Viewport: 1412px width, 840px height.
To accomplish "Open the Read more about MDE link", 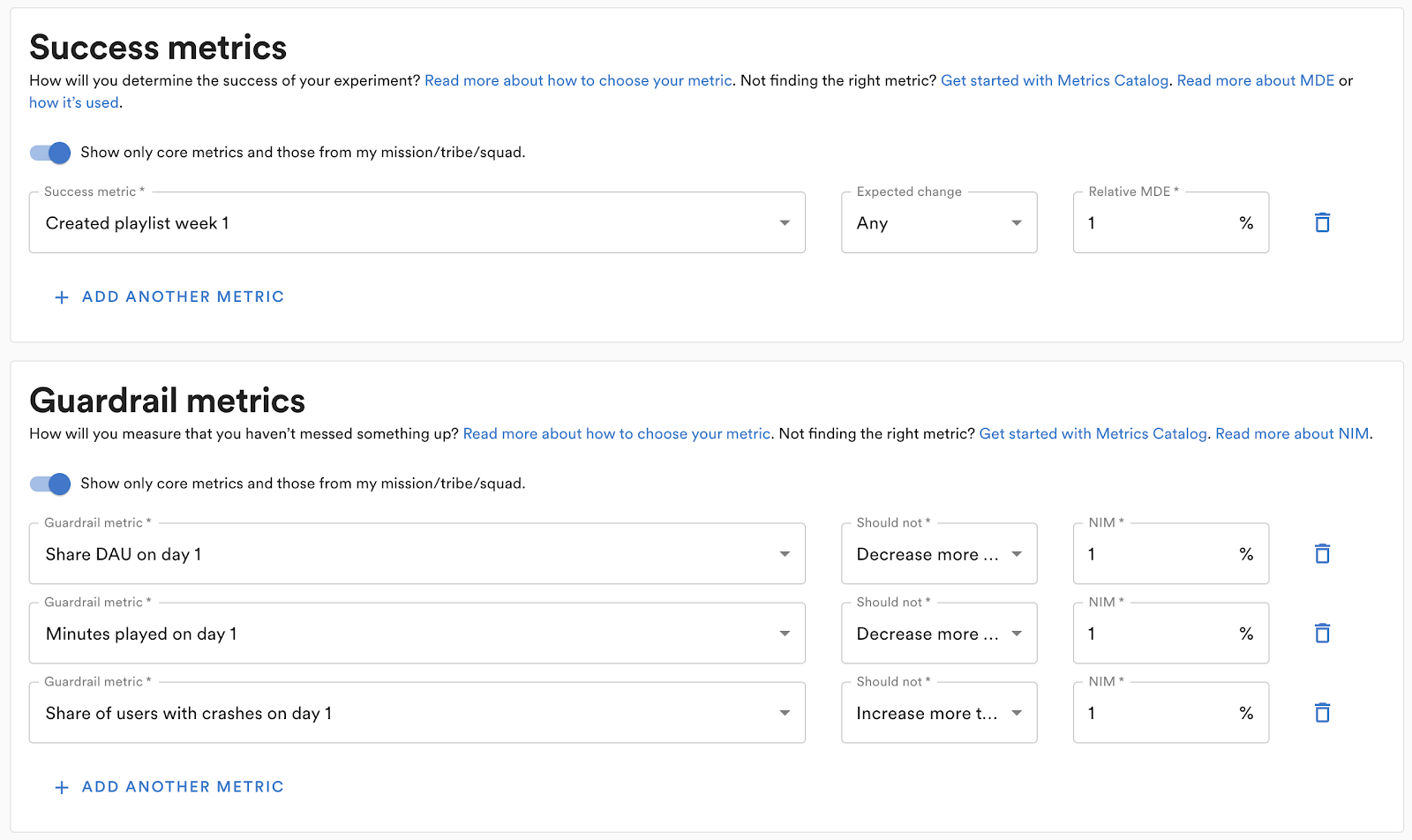I will [x=1255, y=80].
